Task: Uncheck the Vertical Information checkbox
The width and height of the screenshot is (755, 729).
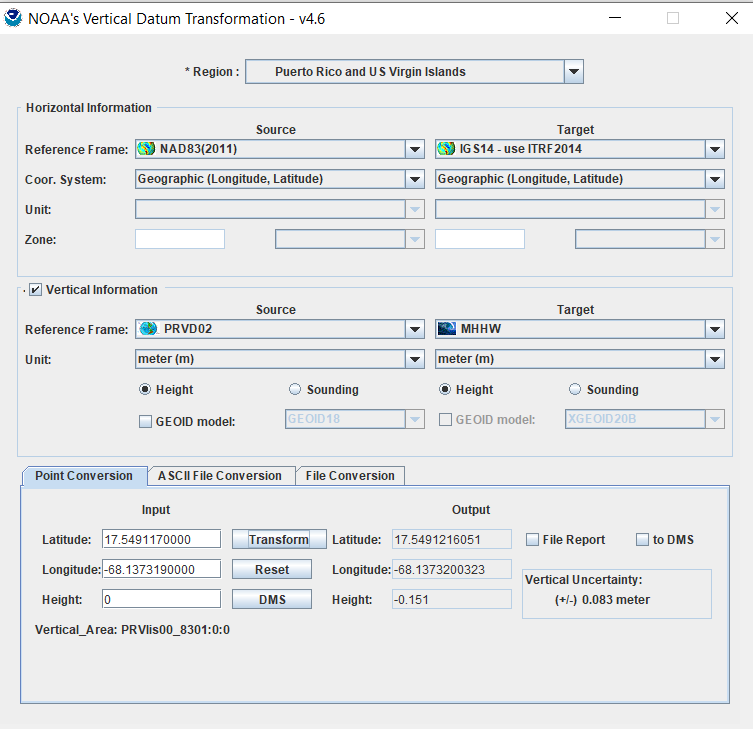Action: point(36,290)
